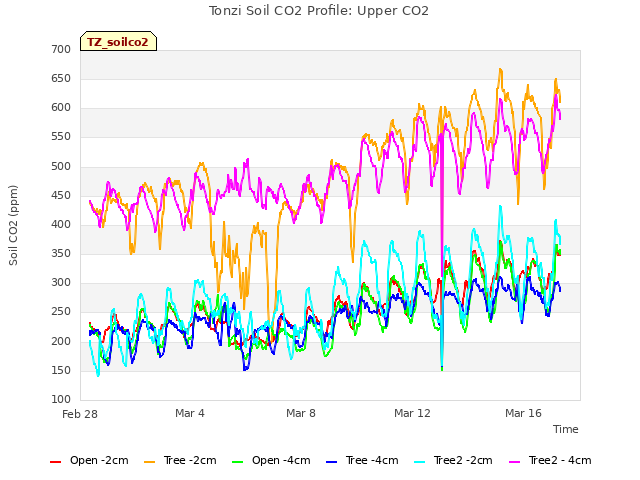Select the Tree2 - 4cm legend label

560,460
